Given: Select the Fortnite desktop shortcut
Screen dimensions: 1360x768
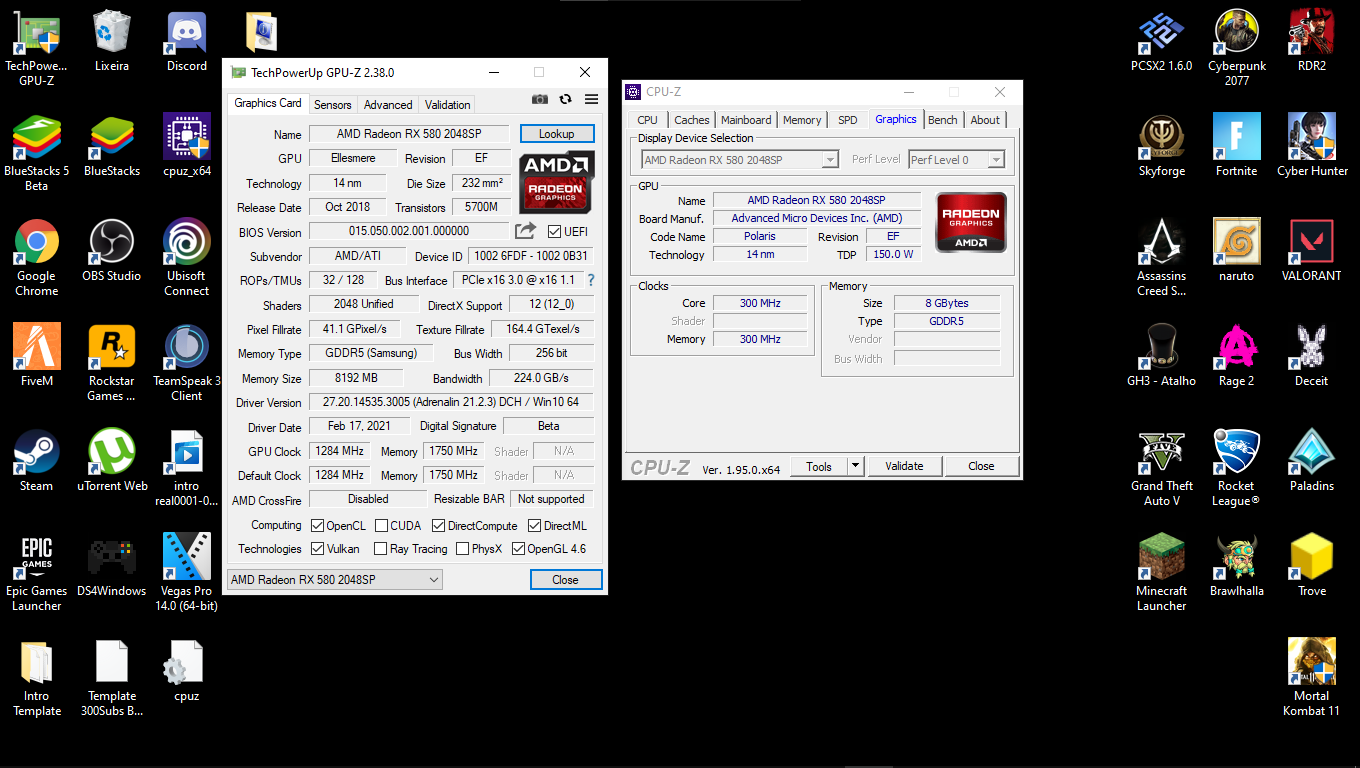Looking at the screenshot, I should pyautogui.click(x=1237, y=146).
